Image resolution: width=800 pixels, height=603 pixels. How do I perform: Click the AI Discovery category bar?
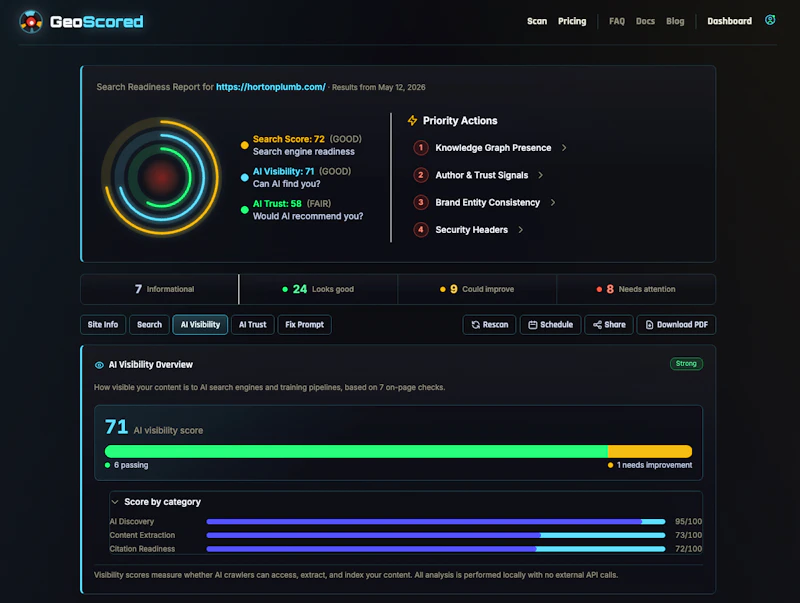pos(436,521)
